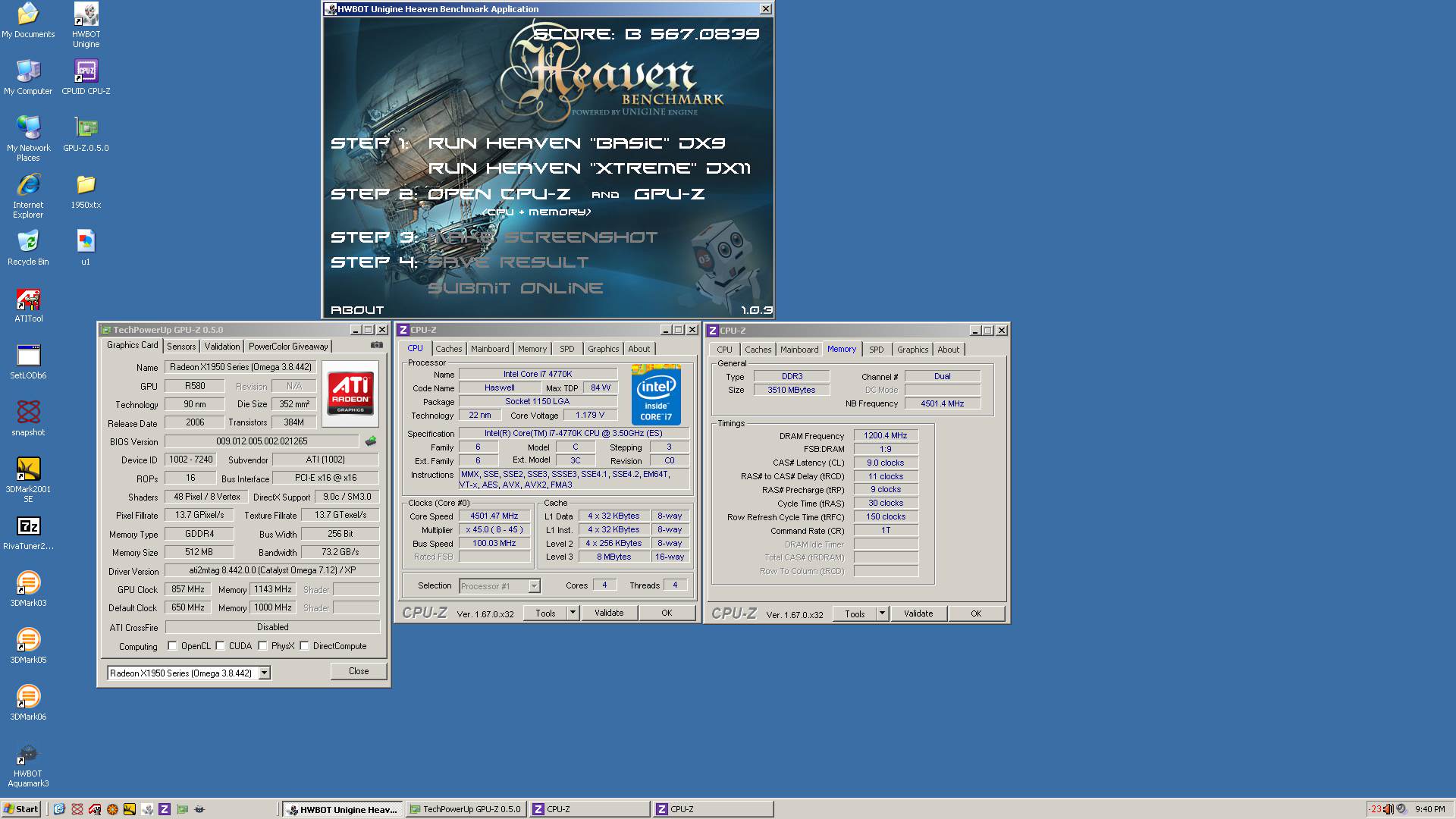Click the GPU Clock 857 MHz field
The width and height of the screenshot is (1456, 819).
tap(188, 589)
